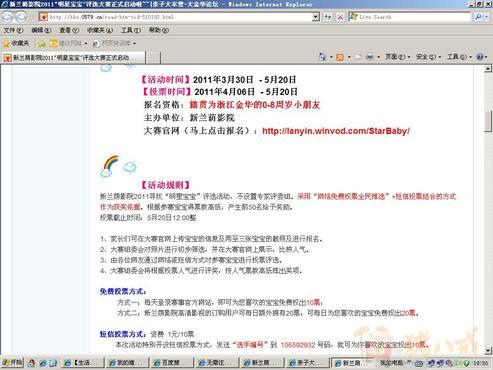Click the browser Forward arrow button

[x=21, y=17]
